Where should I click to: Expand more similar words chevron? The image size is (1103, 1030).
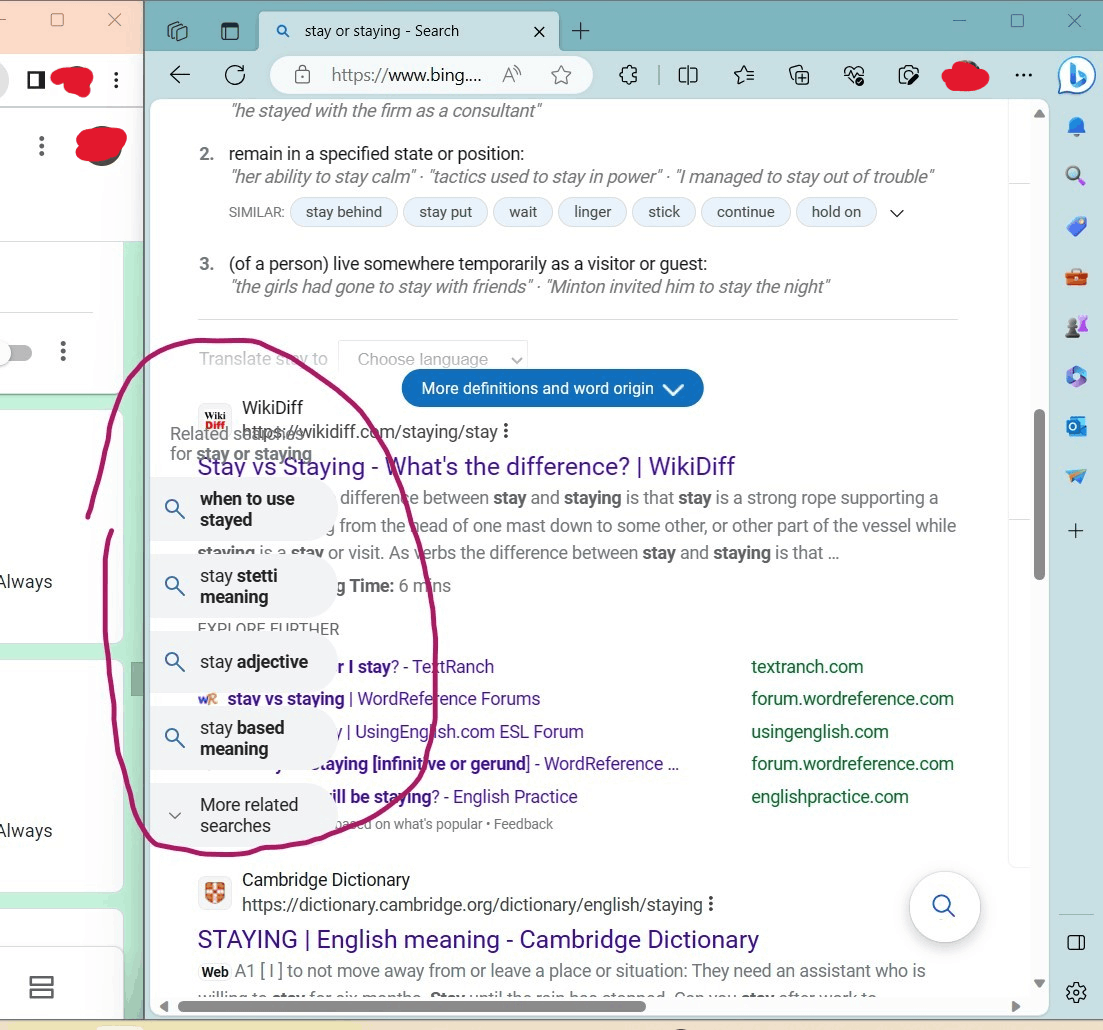(897, 212)
